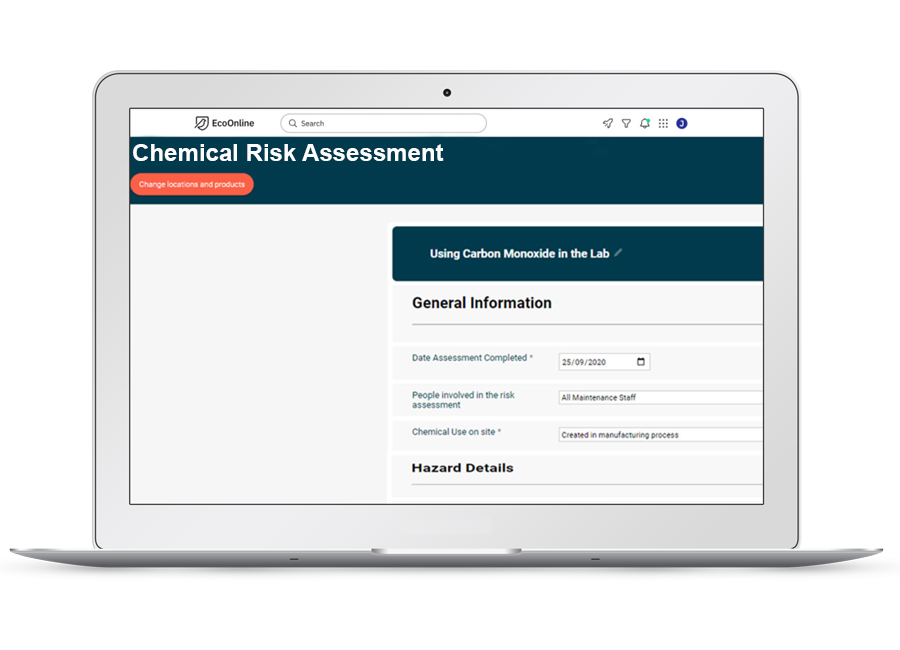Screen dimensions: 900x650
Task: Open the paper plane send icon
Action: pyautogui.click(x=607, y=123)
